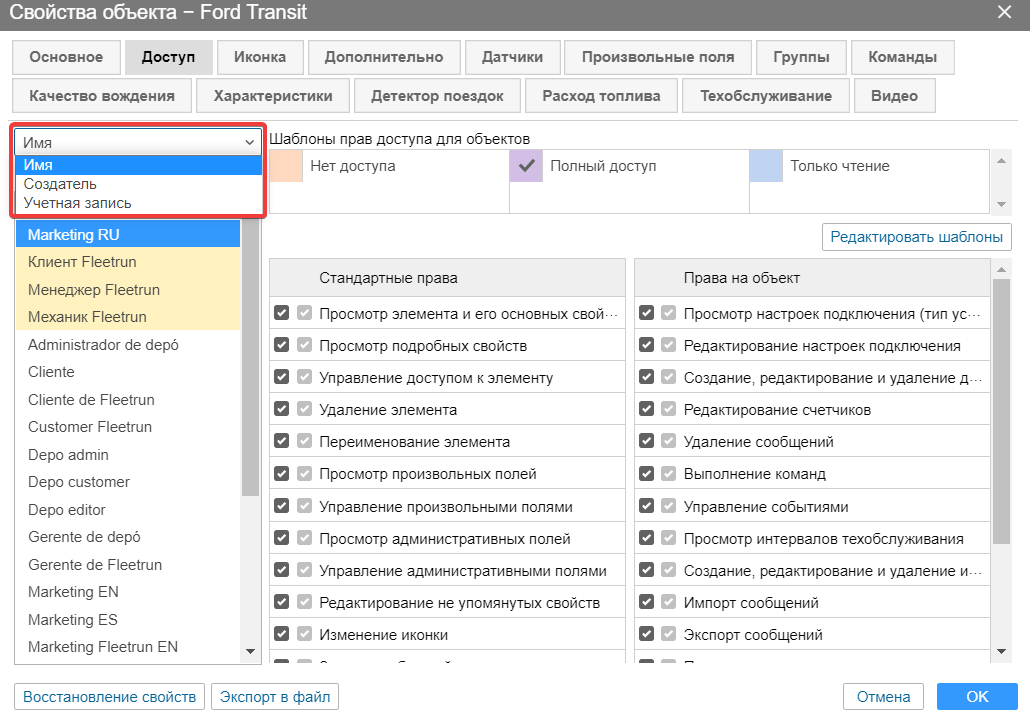Choose 'Создатель' from the dropdown list

pos(61,184)
